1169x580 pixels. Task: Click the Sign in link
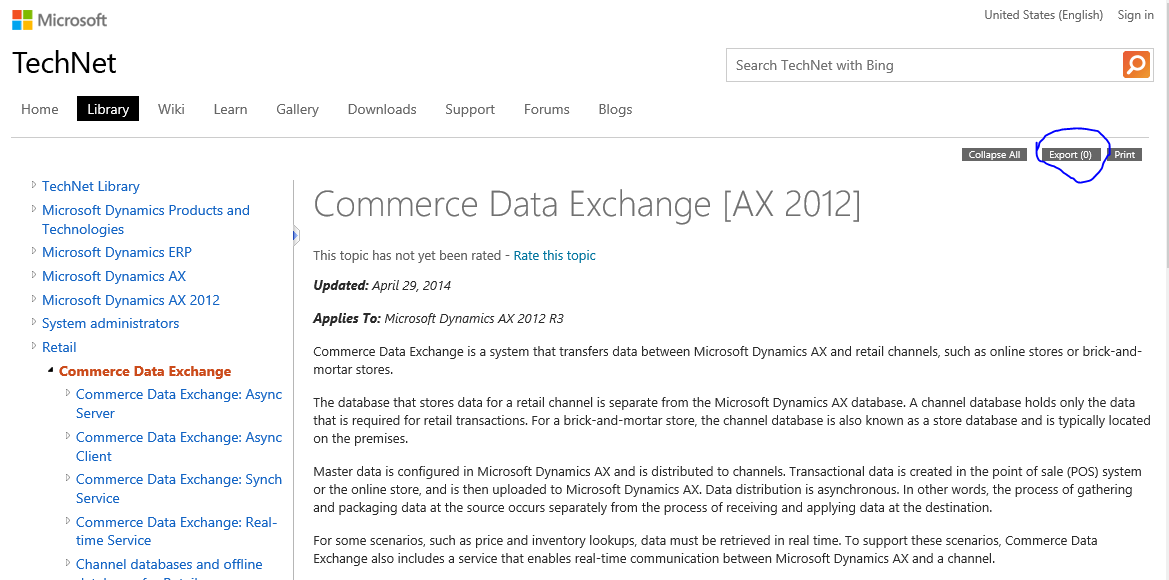click(1135, 15)
